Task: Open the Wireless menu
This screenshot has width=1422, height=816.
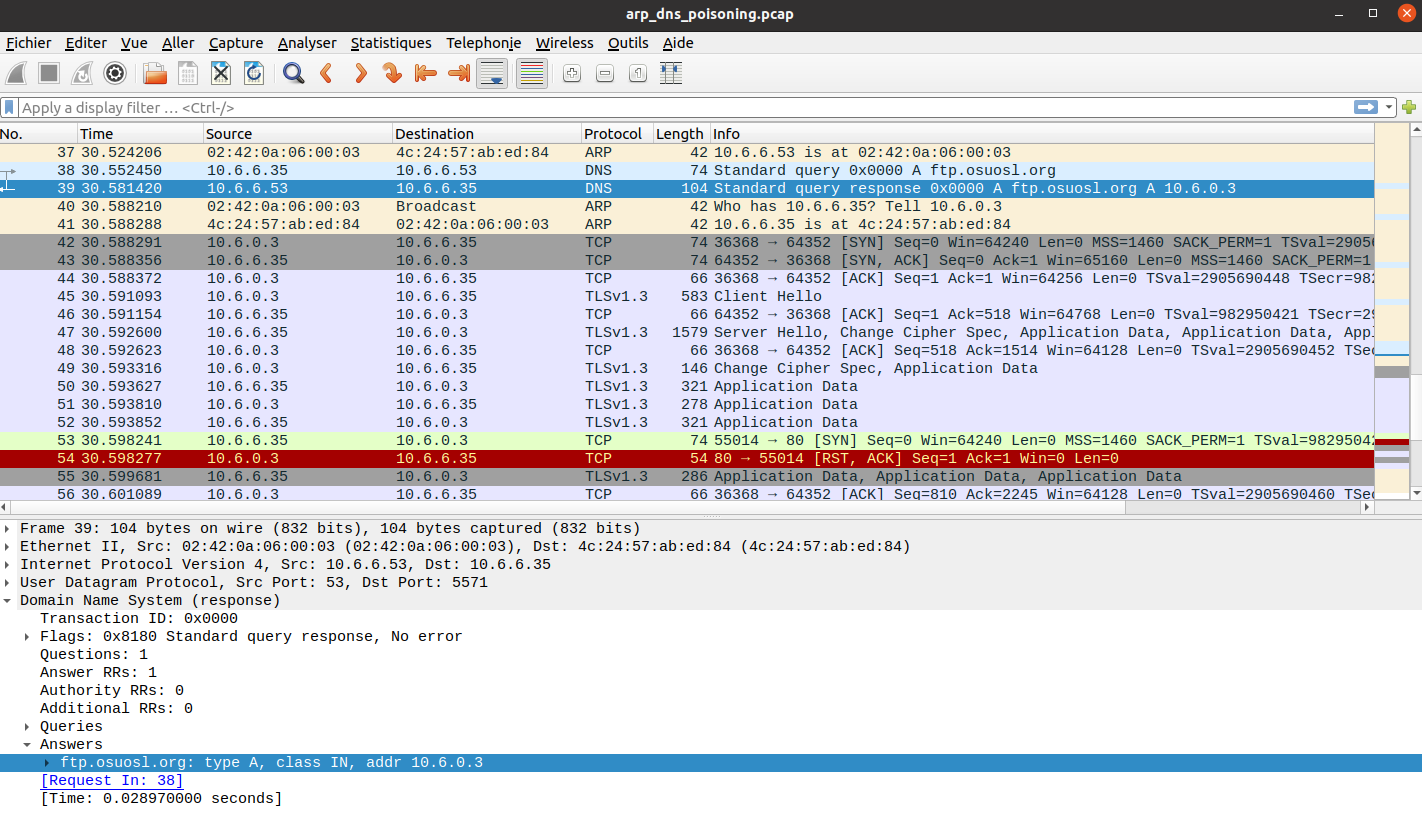Action: coord(564,43)
